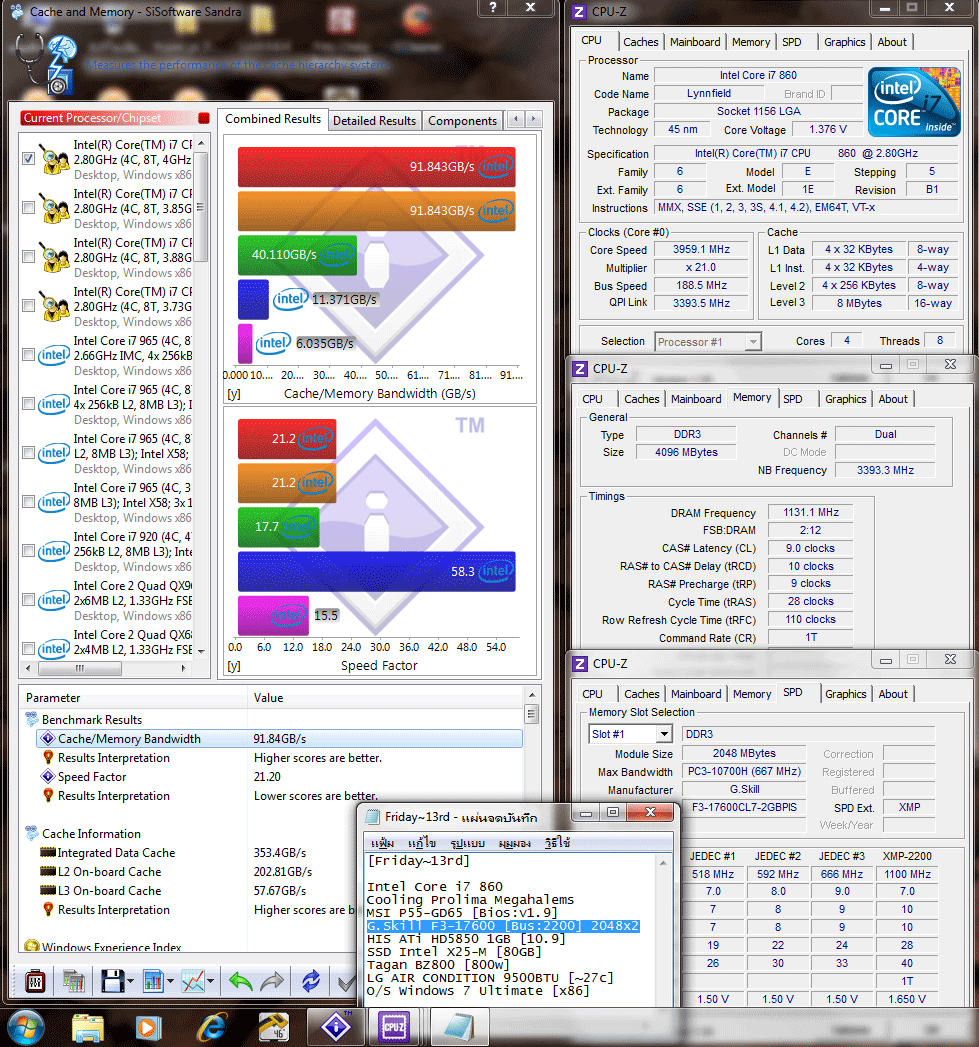Image resolution: width=979 pixels, height=1047 pixels.
Task: Open the About tab in the bottom CPU-Z window
Action: pos(893,694)
